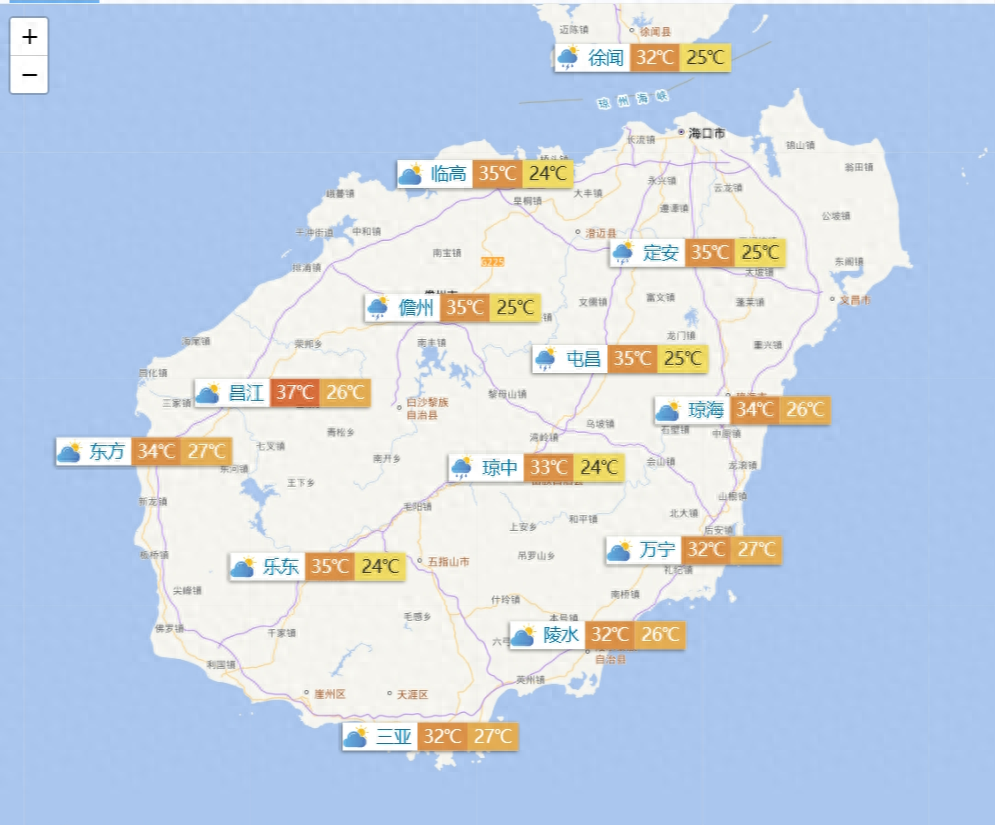This screenshot has height=825, width=995.
Task: Click the weather icon for 三亚
Action: click(x=355, y=738)
